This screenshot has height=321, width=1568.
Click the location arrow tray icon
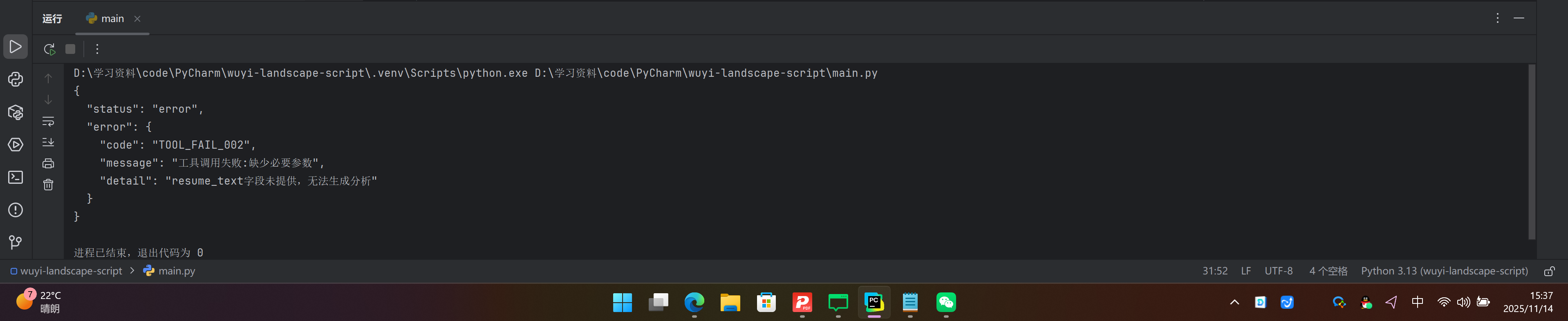pos(1391,302)
